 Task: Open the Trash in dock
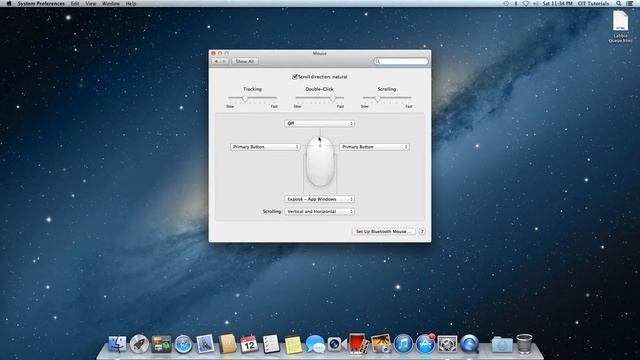524,344
